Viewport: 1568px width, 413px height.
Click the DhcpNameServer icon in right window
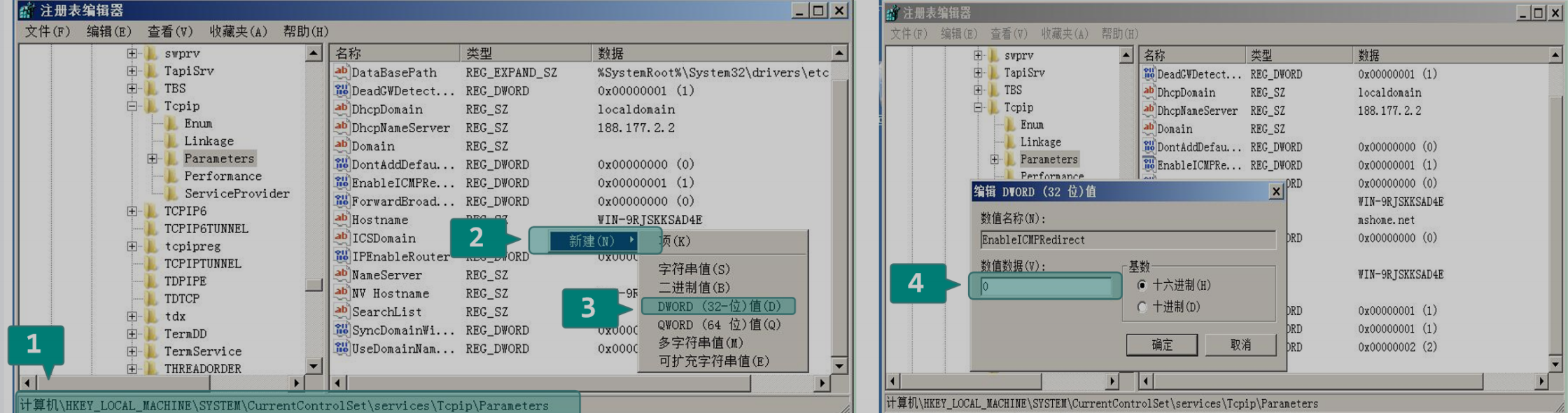pos(1148,111)
